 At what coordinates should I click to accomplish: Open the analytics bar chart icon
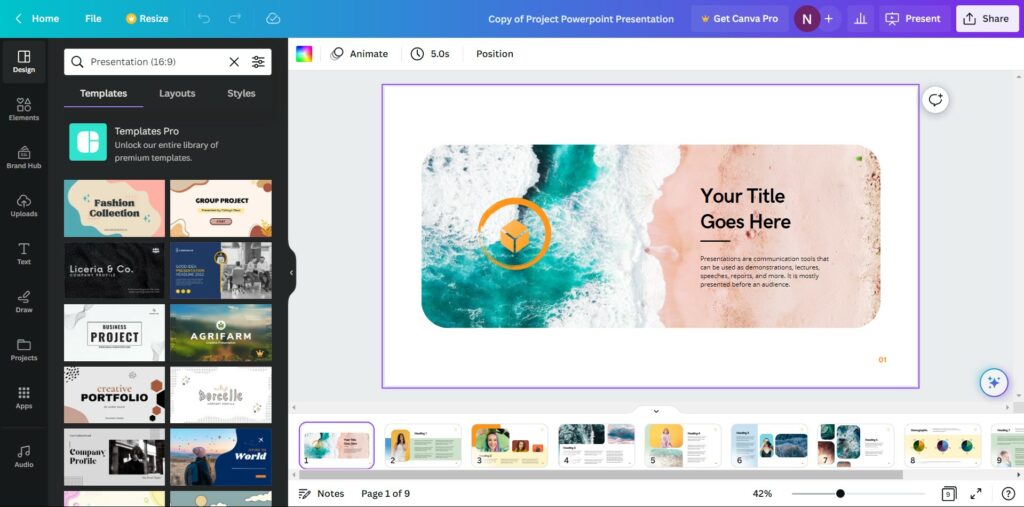pos(859,18)
